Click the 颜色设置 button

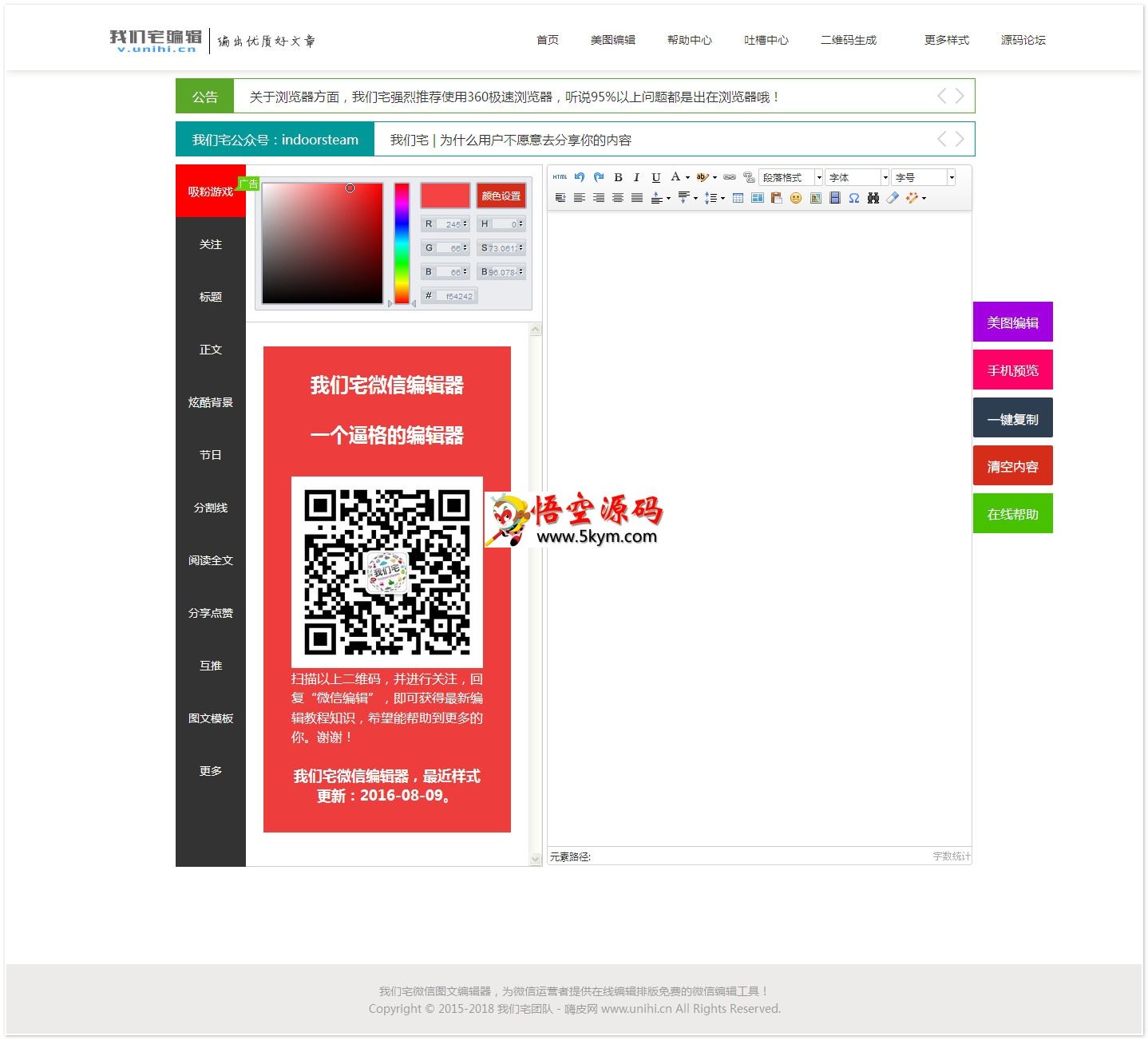(x=501, y=196)
